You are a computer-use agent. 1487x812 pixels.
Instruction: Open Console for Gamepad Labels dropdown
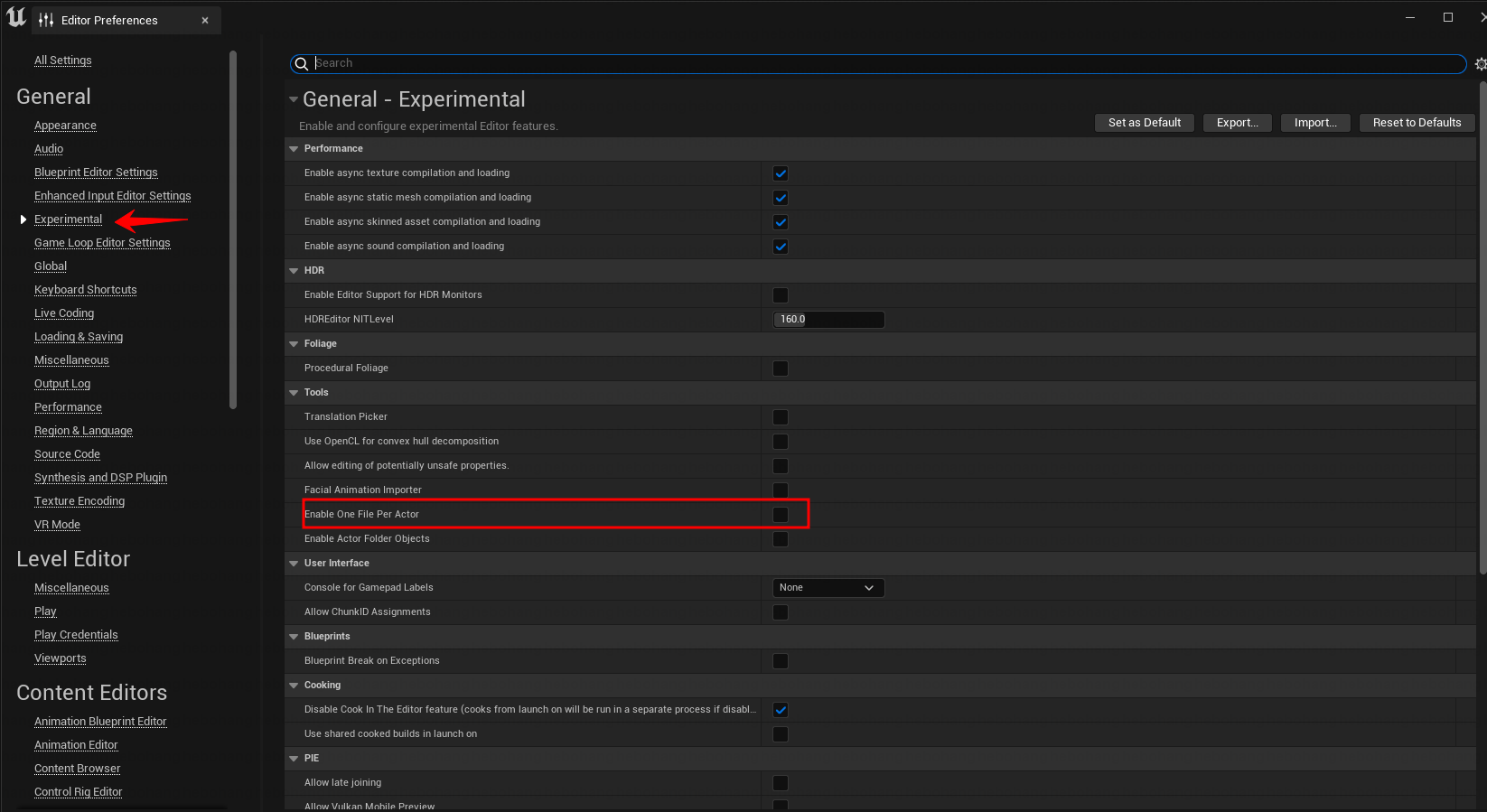(x=828, y=588)
